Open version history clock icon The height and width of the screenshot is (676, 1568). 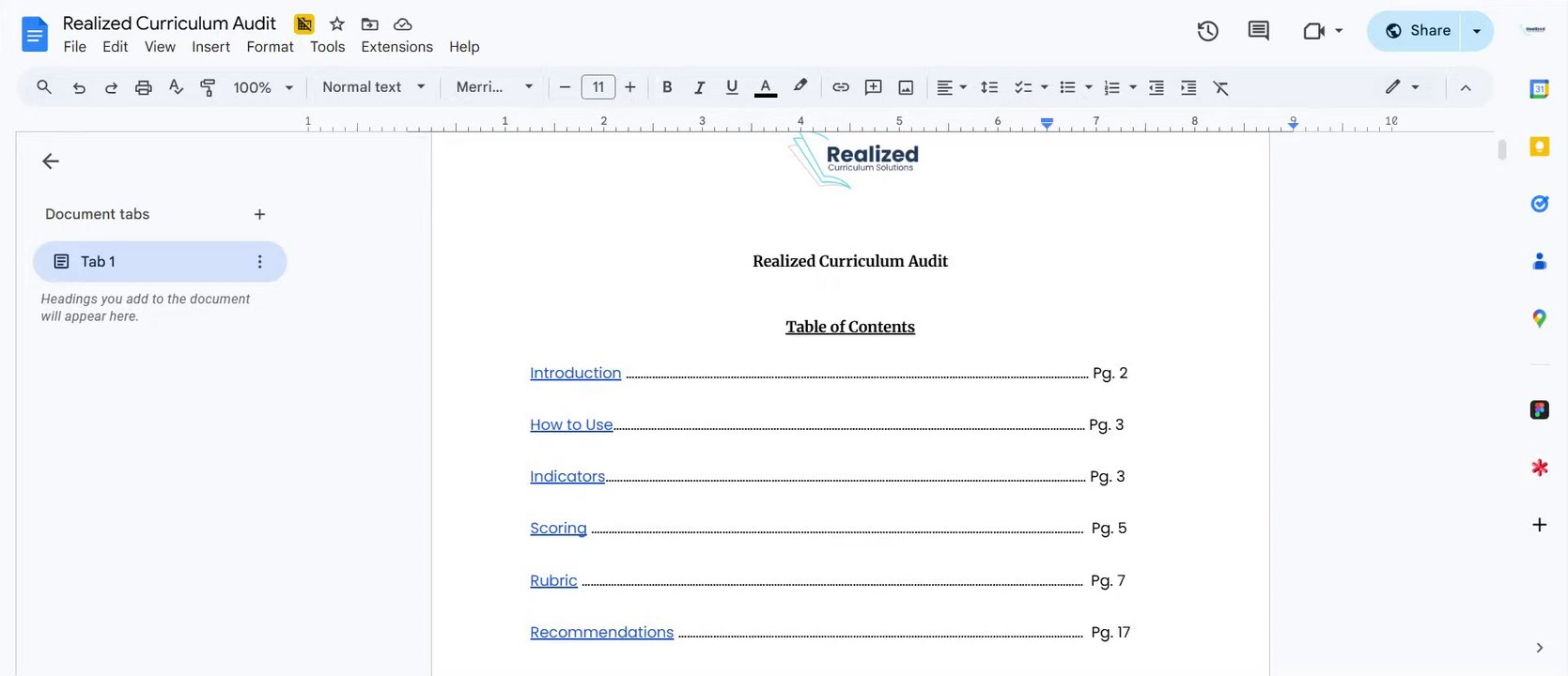[1207, 31]
